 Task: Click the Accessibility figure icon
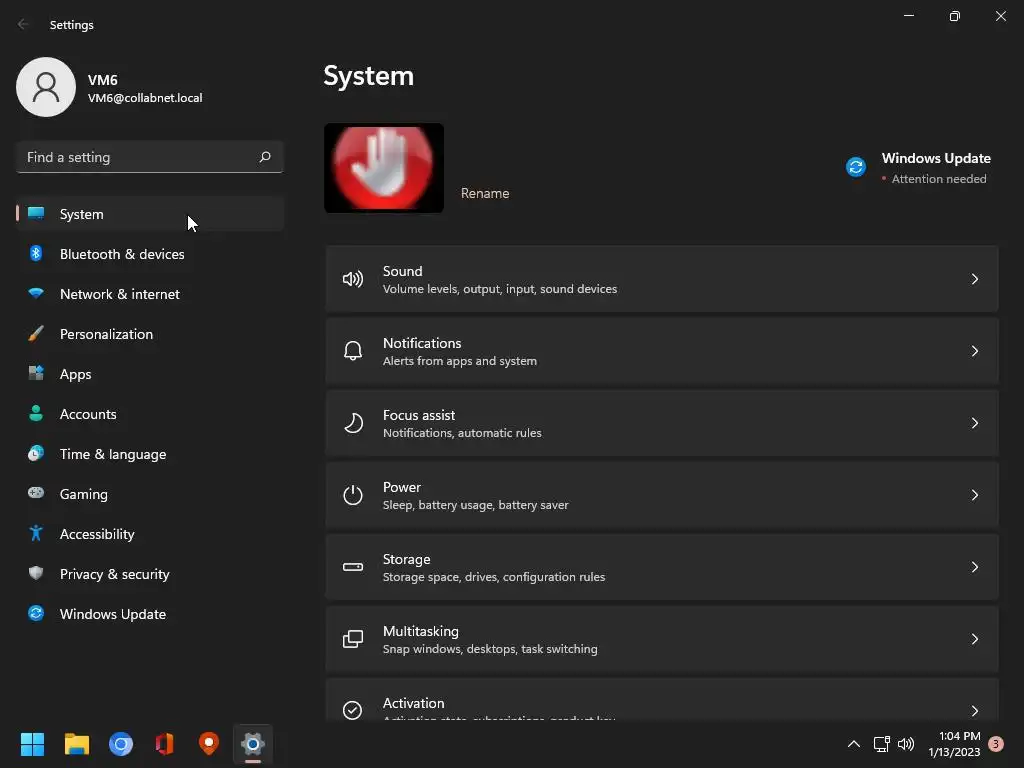36,534
